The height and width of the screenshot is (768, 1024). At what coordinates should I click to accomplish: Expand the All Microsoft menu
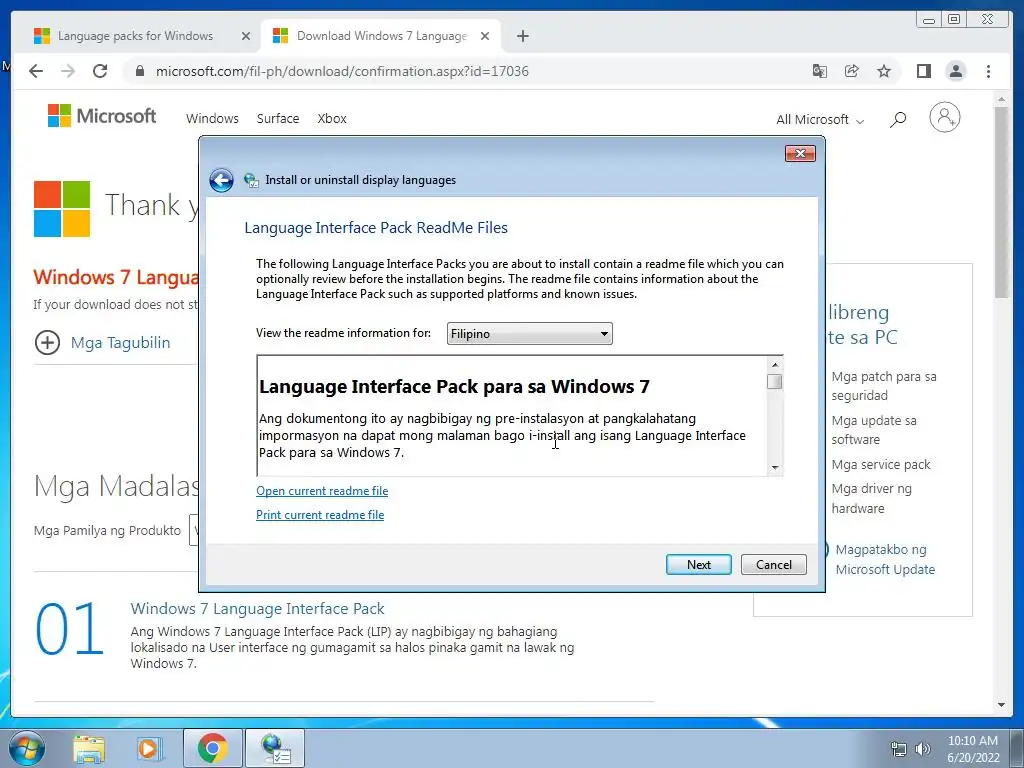[x=820, y=120]
